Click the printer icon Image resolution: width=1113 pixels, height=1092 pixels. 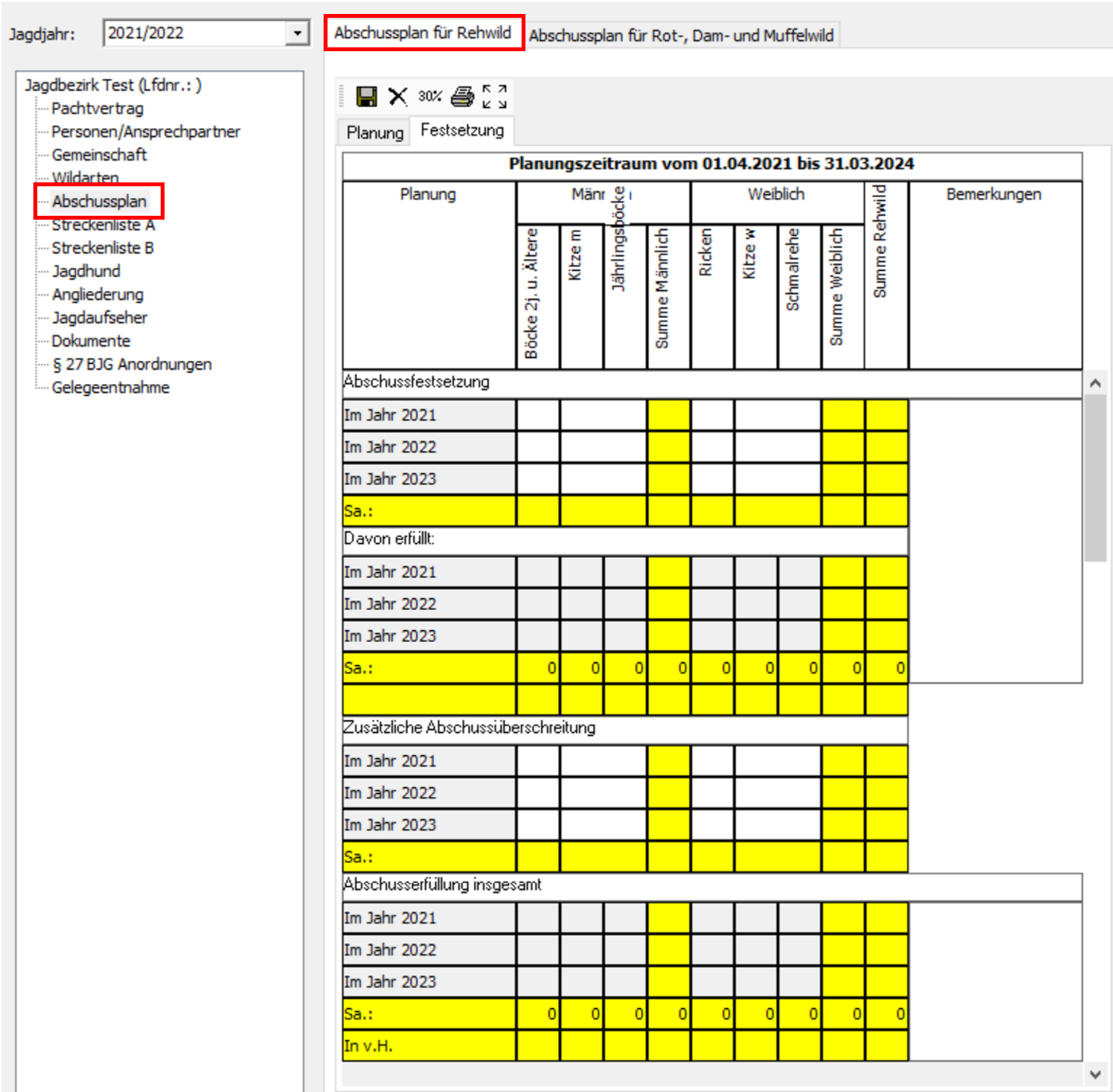[463, 96]
